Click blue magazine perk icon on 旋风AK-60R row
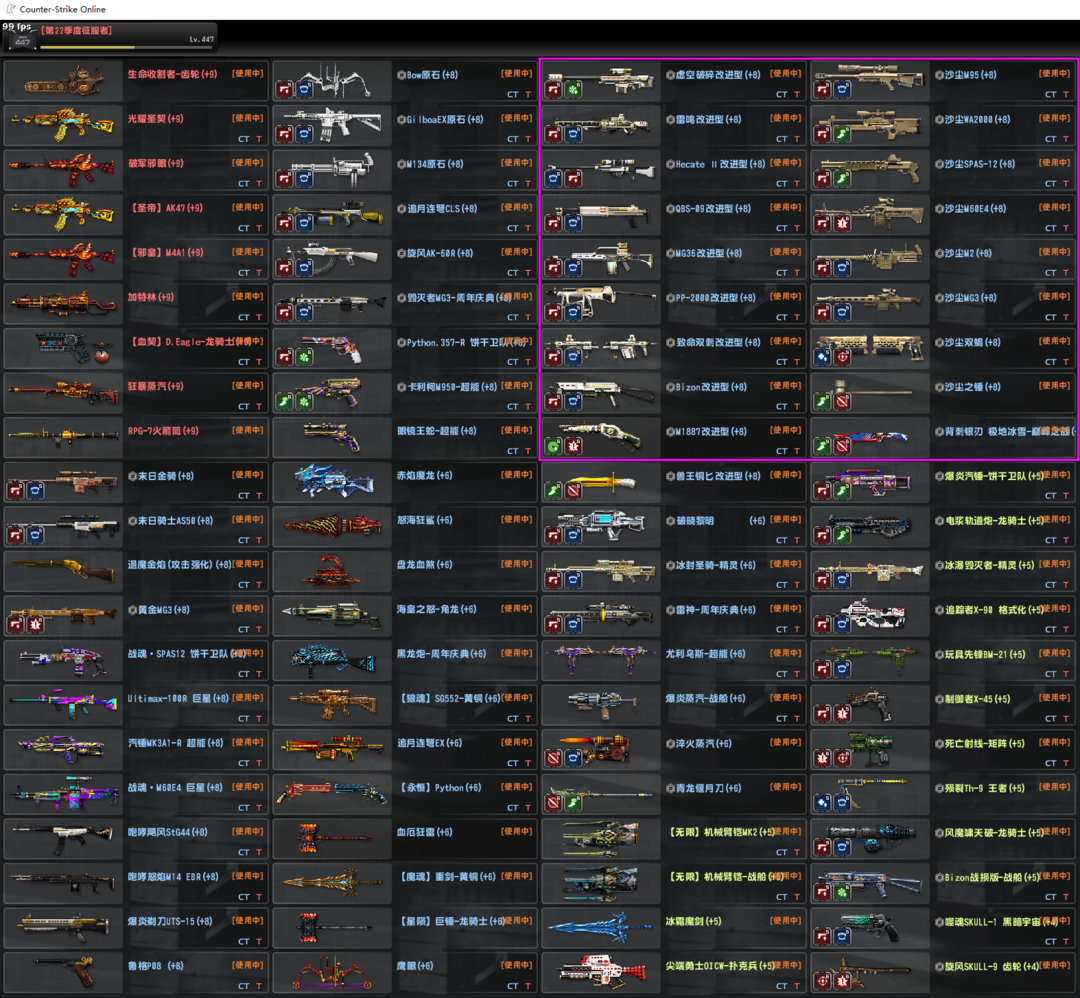The height and width of the screenshot is (998, 1080). pos(304,268)
